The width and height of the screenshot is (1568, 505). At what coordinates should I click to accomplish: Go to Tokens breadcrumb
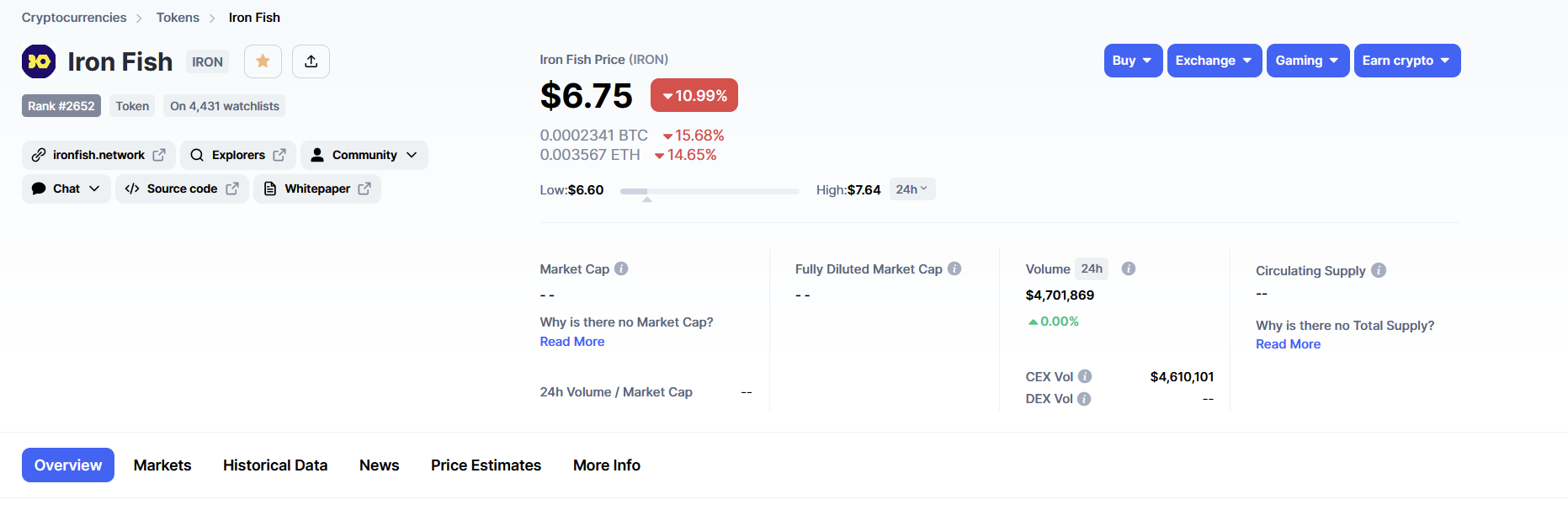coord(178,18)
